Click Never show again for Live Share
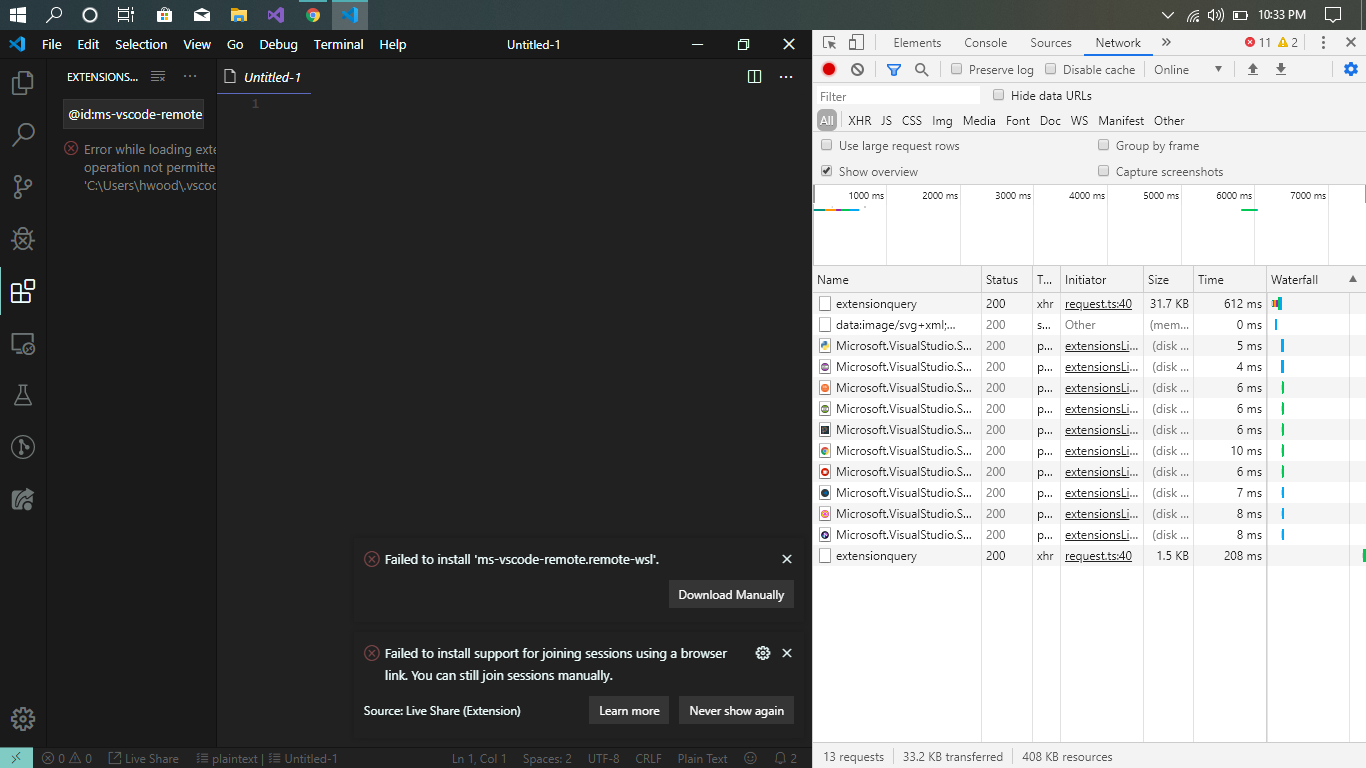 (x=736, y=710)
